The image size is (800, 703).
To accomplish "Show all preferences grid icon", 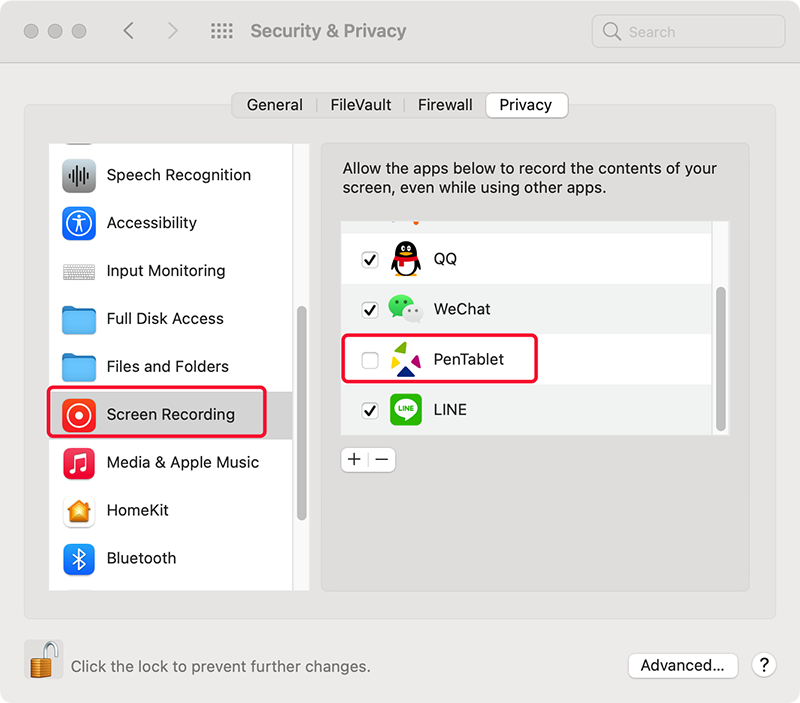I will (x=221, y=31).
